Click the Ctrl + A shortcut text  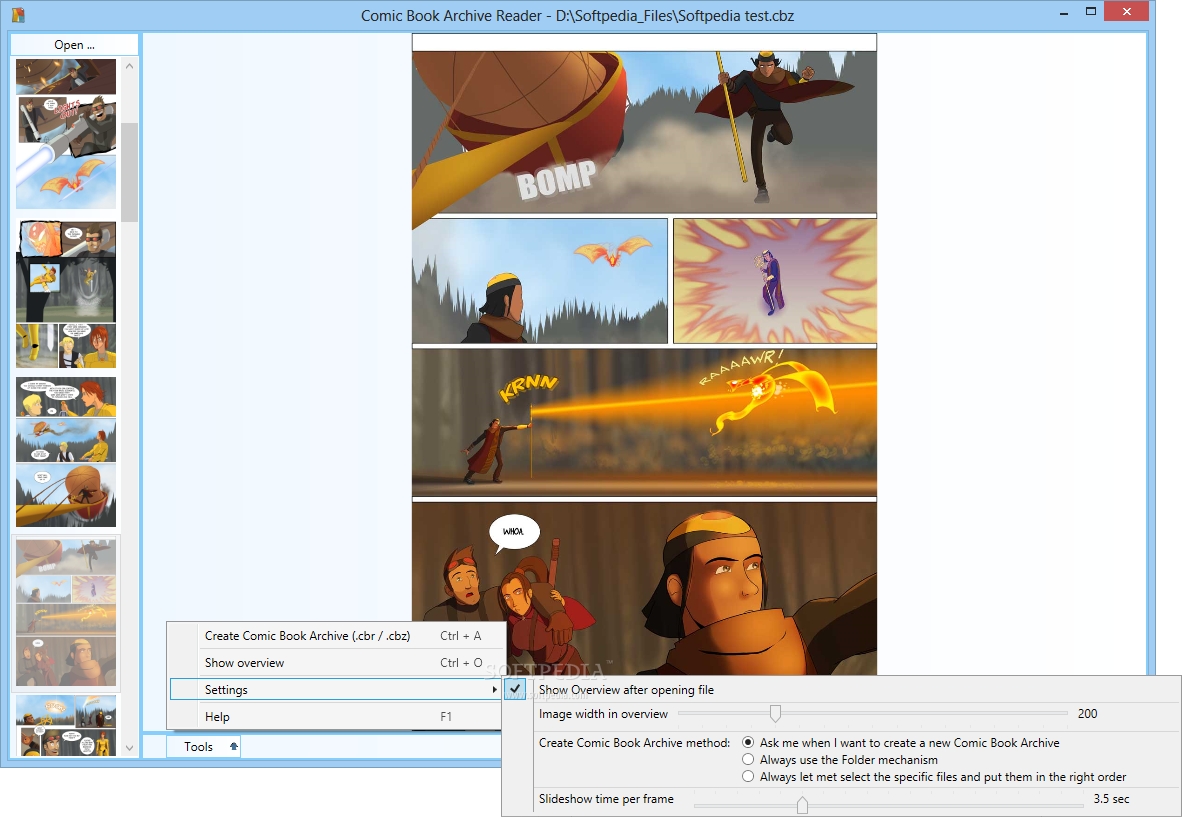[x=461, y=635]
